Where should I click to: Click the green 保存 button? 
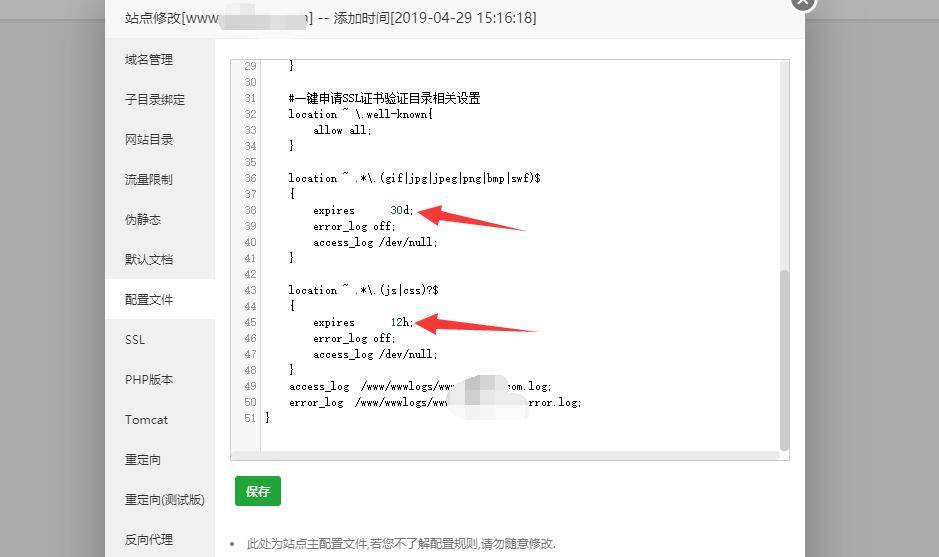click(258, 491)
